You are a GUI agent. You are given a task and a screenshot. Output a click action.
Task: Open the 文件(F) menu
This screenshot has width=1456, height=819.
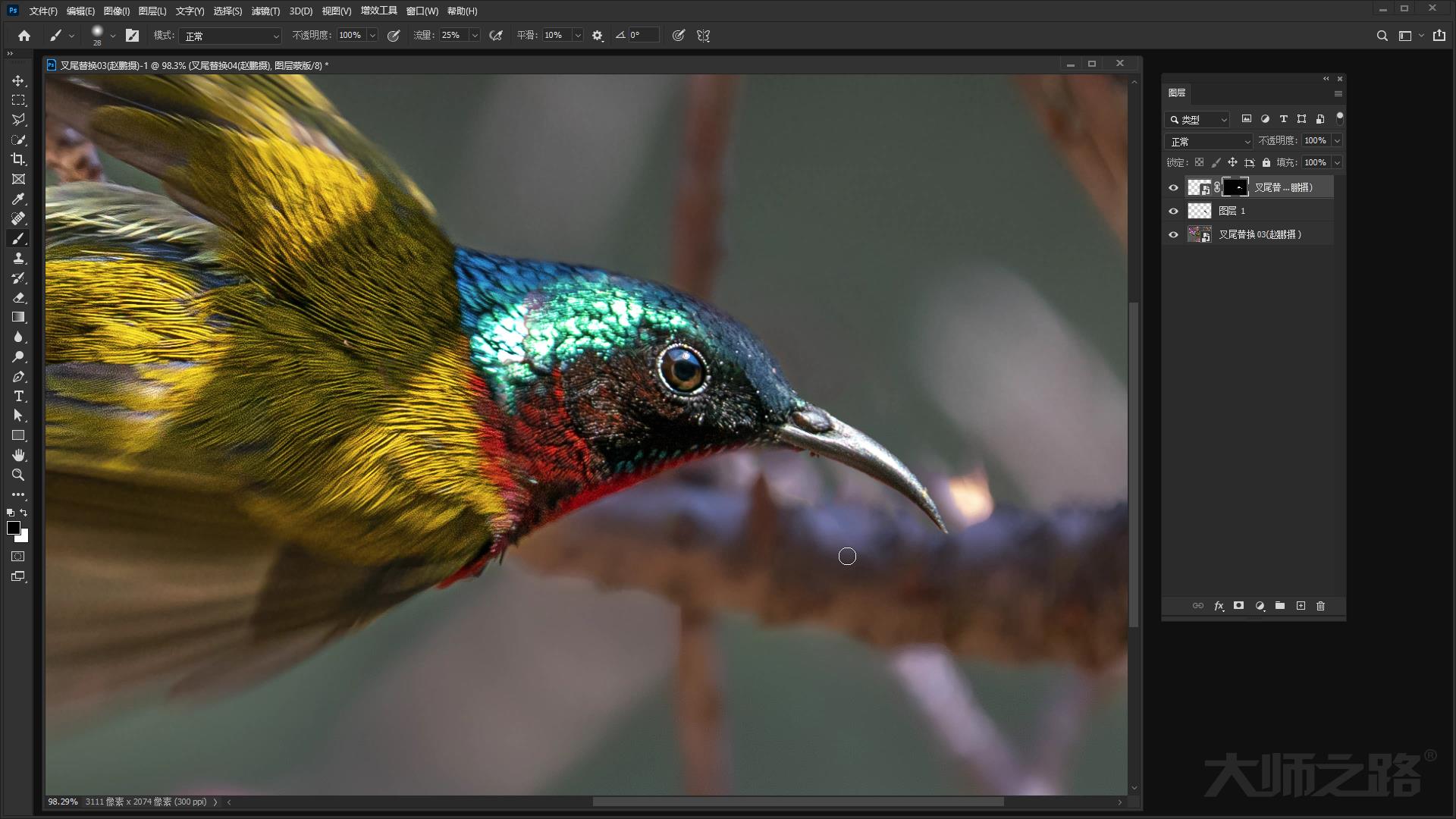point(43,11)
